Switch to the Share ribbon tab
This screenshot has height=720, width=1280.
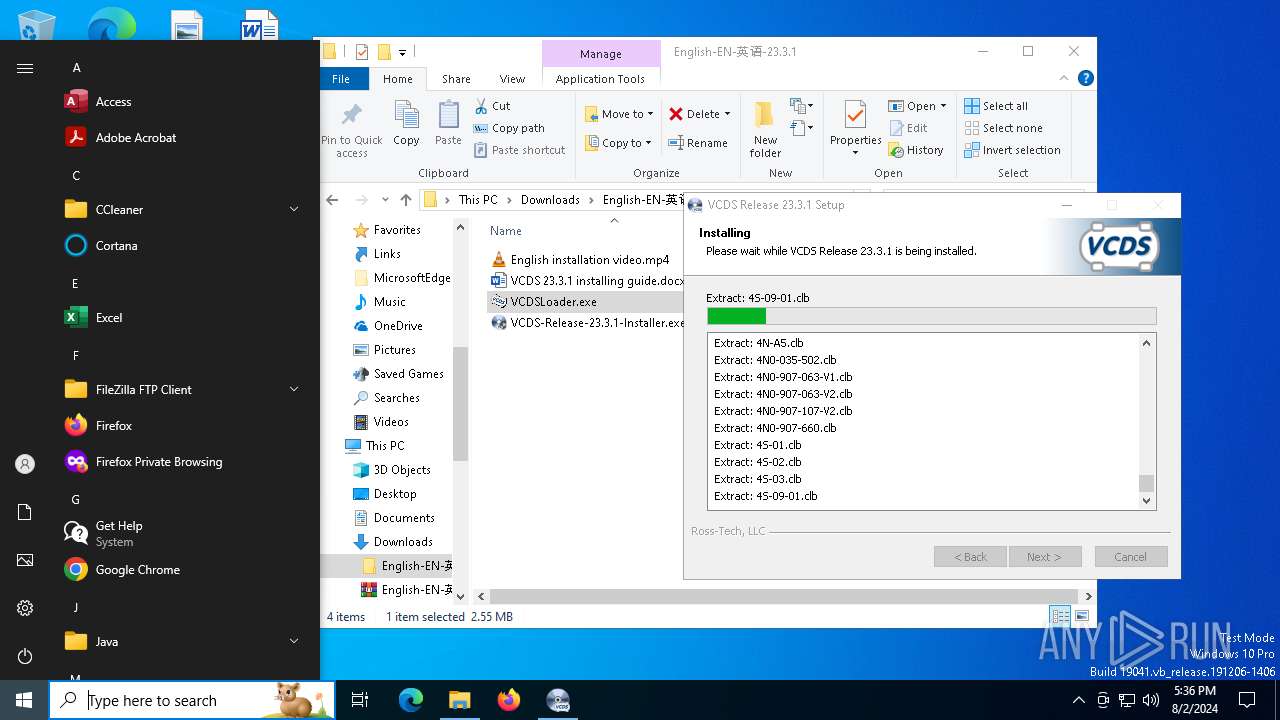click(x=456, y=79)
